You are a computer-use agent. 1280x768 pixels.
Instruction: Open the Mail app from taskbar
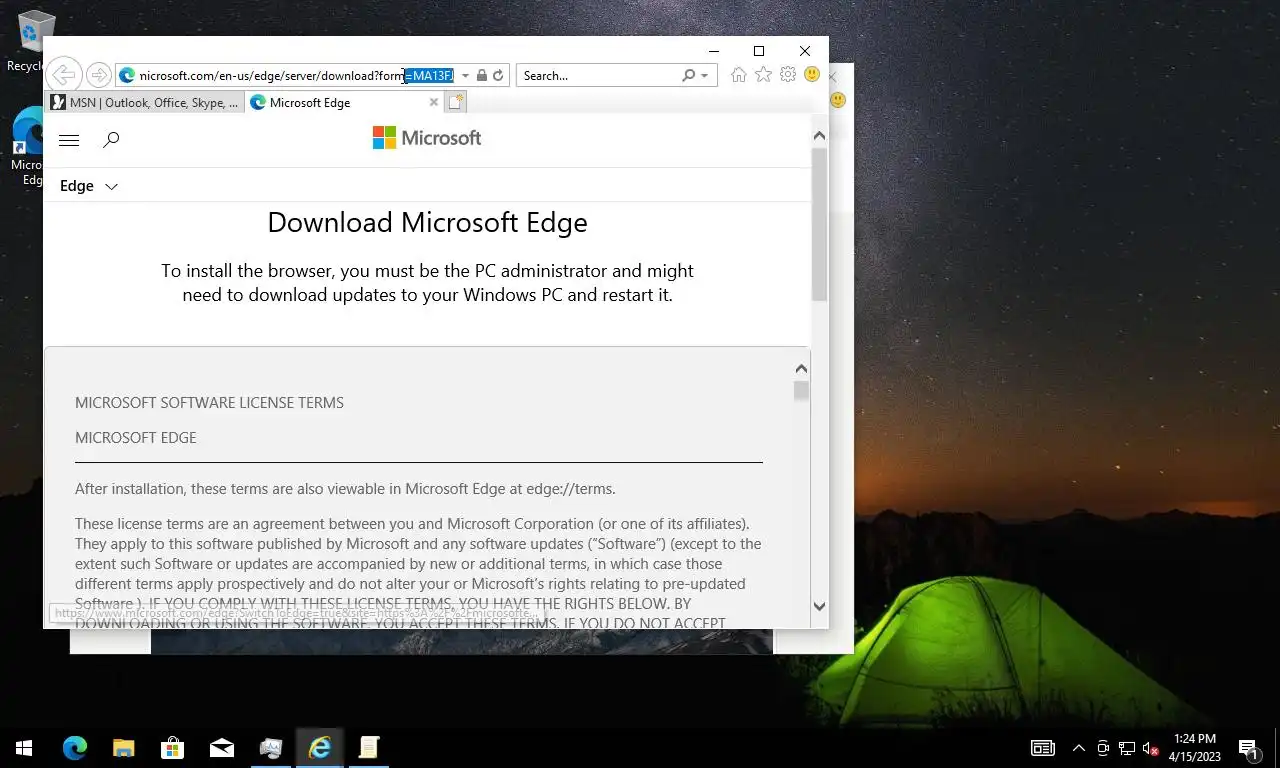click(x=221, y=748)
